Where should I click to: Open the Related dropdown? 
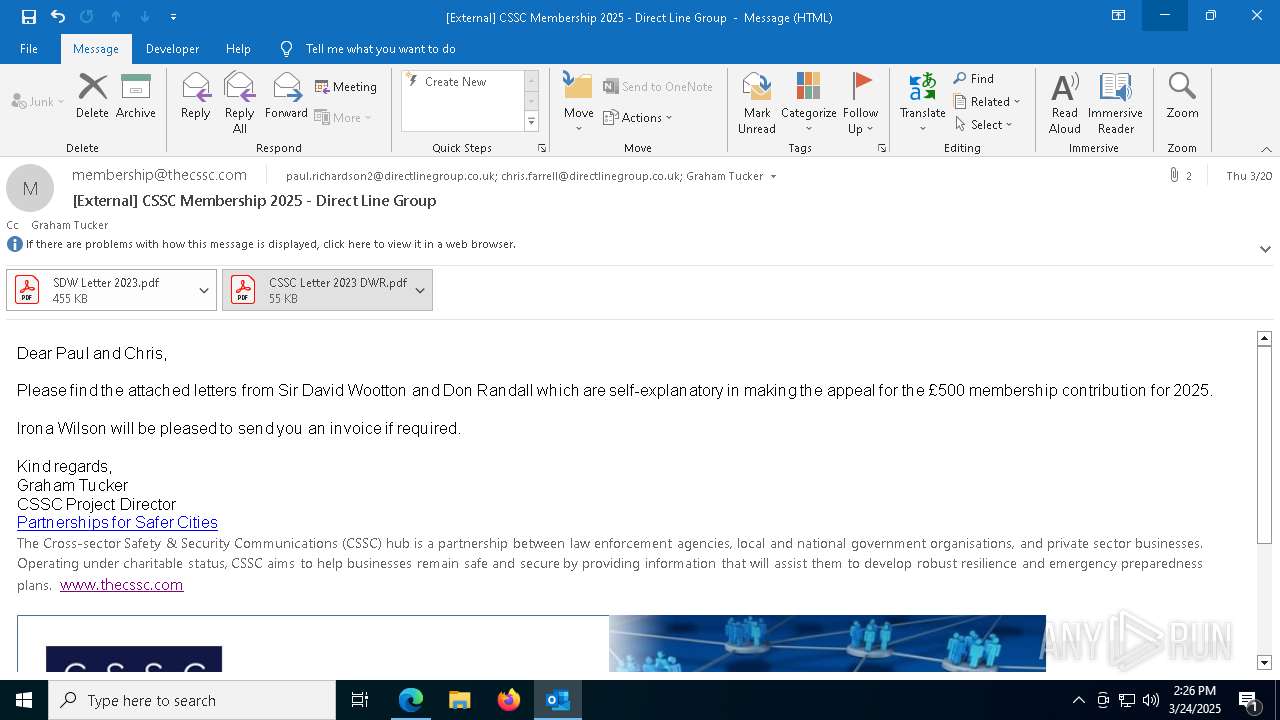point(987,102)
